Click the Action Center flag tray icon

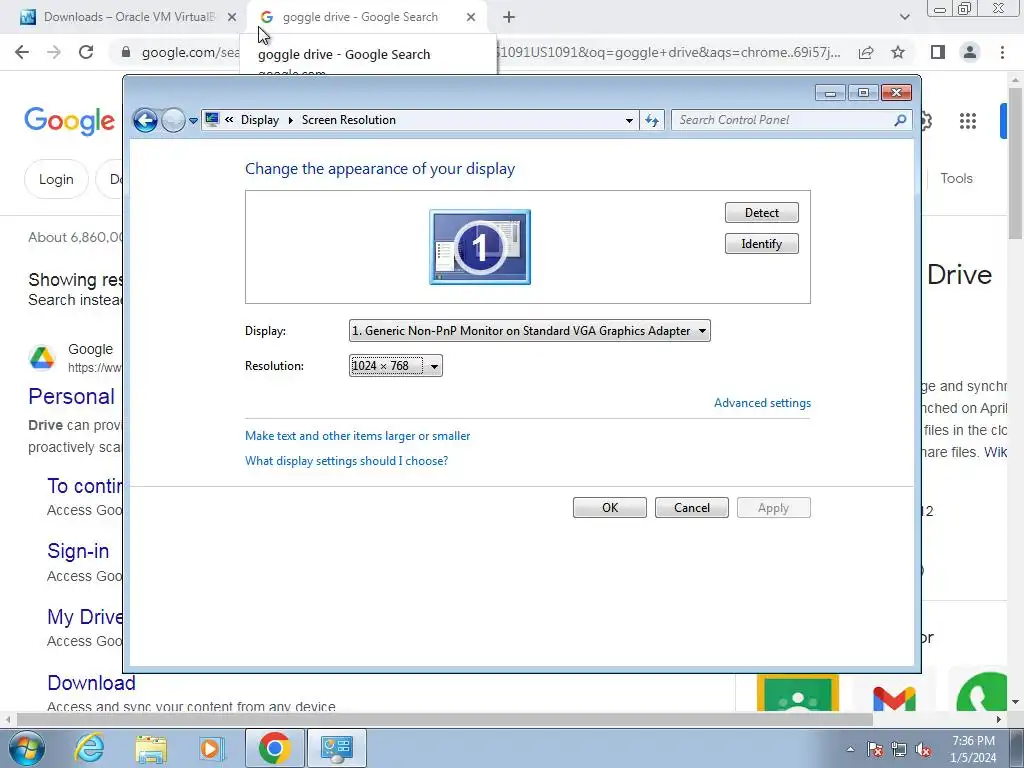[875, 749]
